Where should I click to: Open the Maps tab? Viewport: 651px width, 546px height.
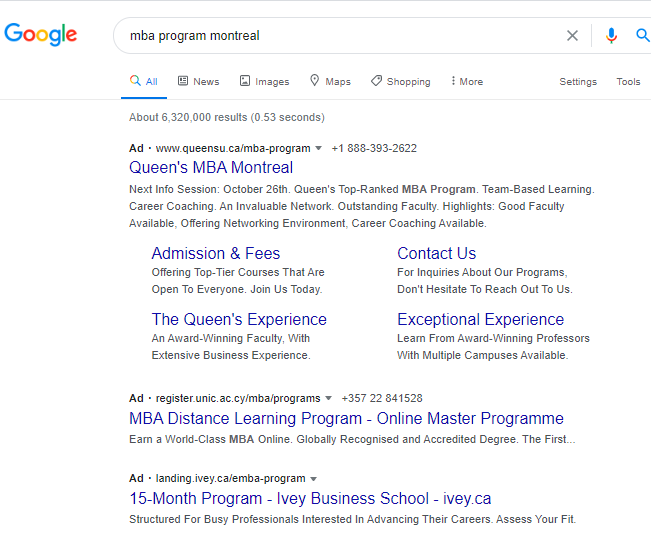click(330, 81)
